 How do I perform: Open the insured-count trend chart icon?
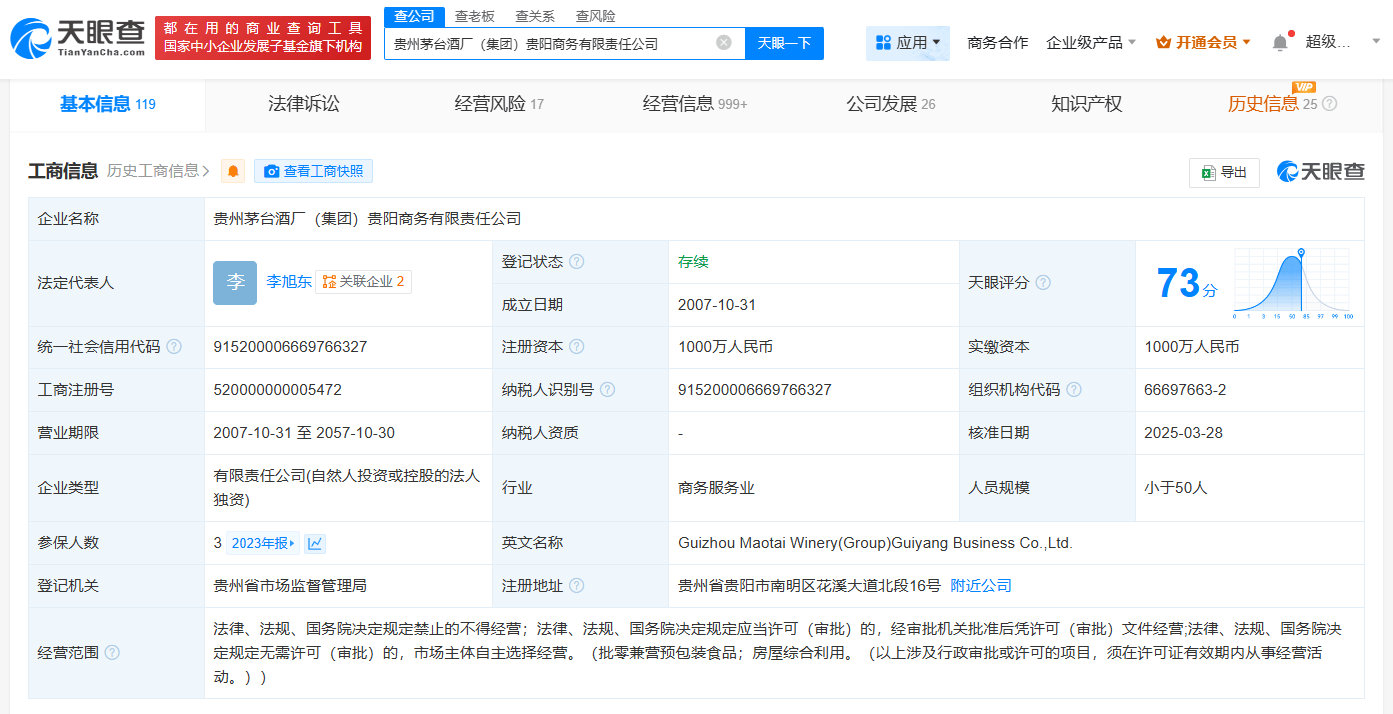pyautogui.click(x=315, y=543)
